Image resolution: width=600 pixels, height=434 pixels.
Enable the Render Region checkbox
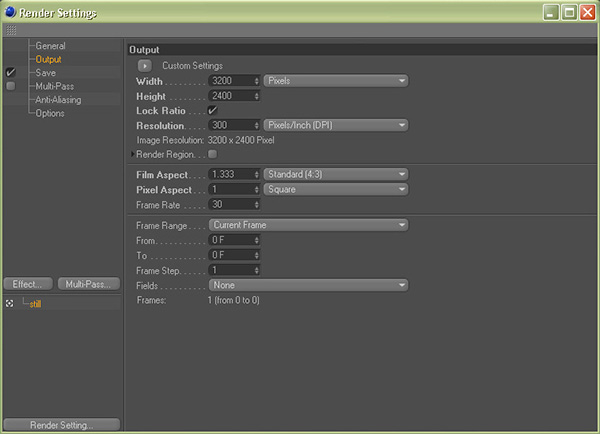(212, 155)
